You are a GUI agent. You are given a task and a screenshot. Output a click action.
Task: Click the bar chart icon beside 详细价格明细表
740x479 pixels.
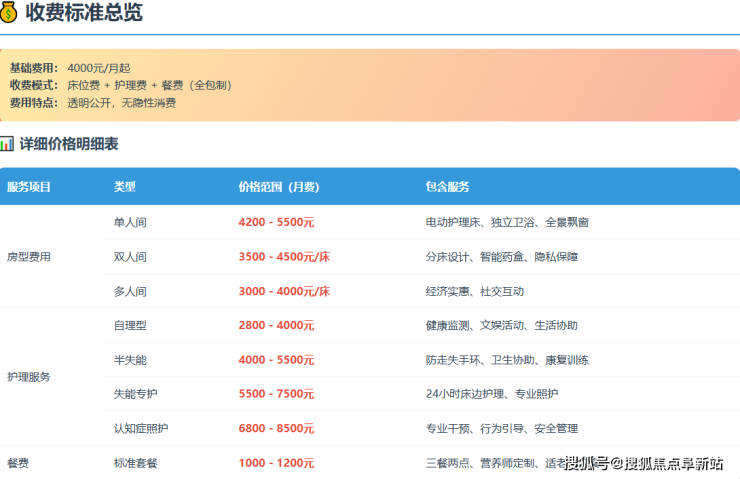(8, 144)
